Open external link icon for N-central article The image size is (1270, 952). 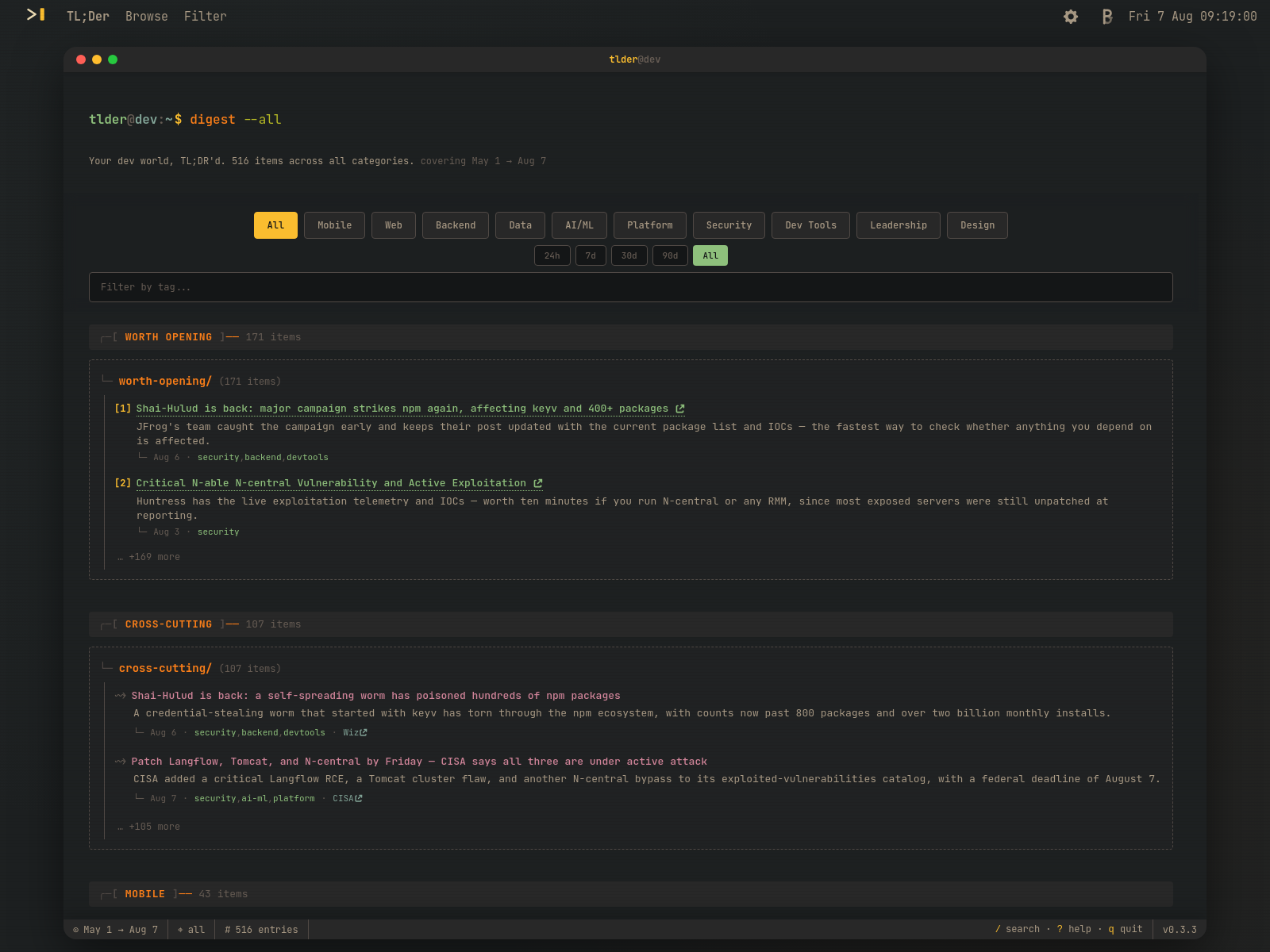(x=538, y=483)
